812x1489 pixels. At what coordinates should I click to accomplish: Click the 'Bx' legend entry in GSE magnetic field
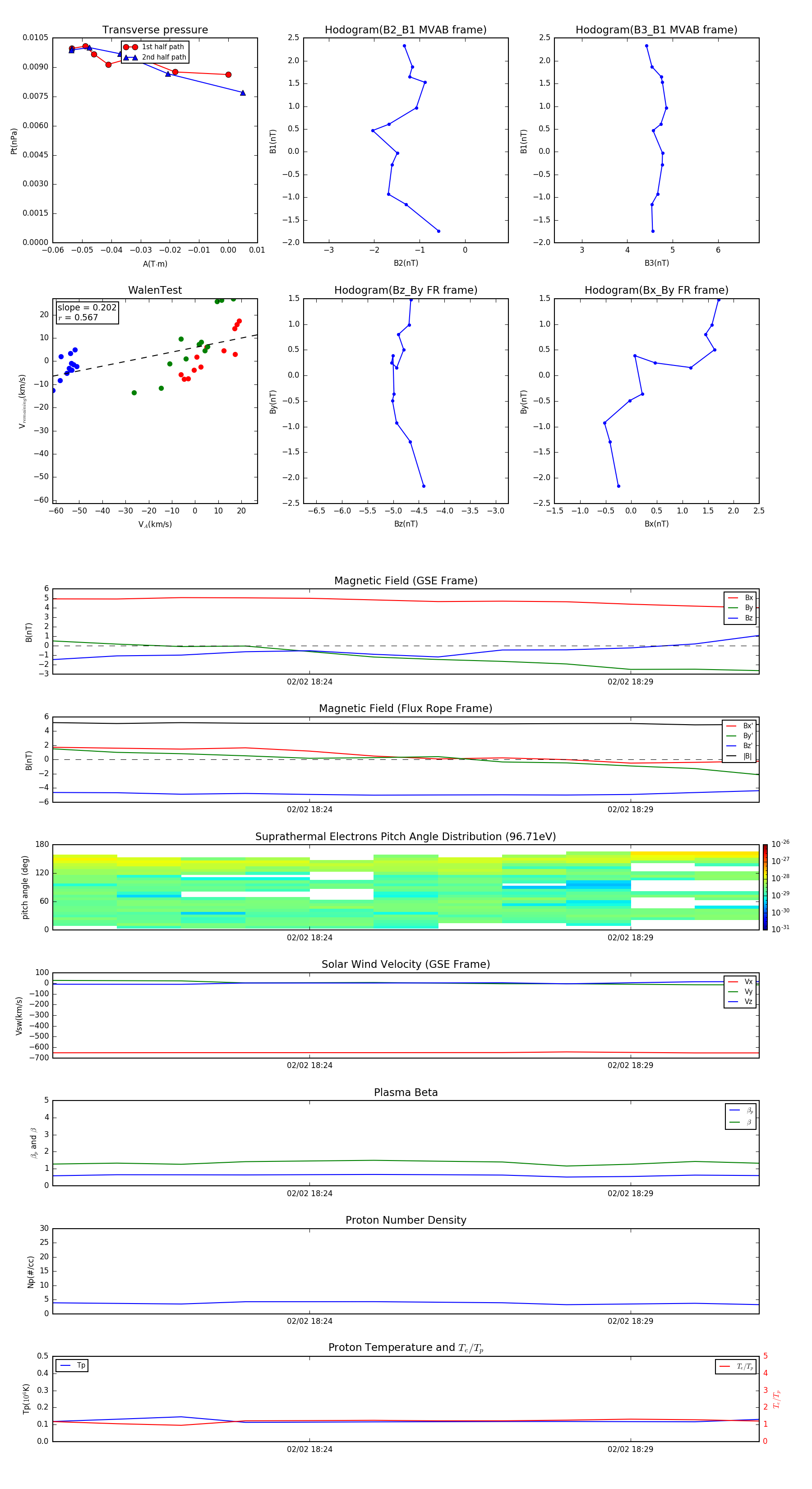(x=740, y=598)
